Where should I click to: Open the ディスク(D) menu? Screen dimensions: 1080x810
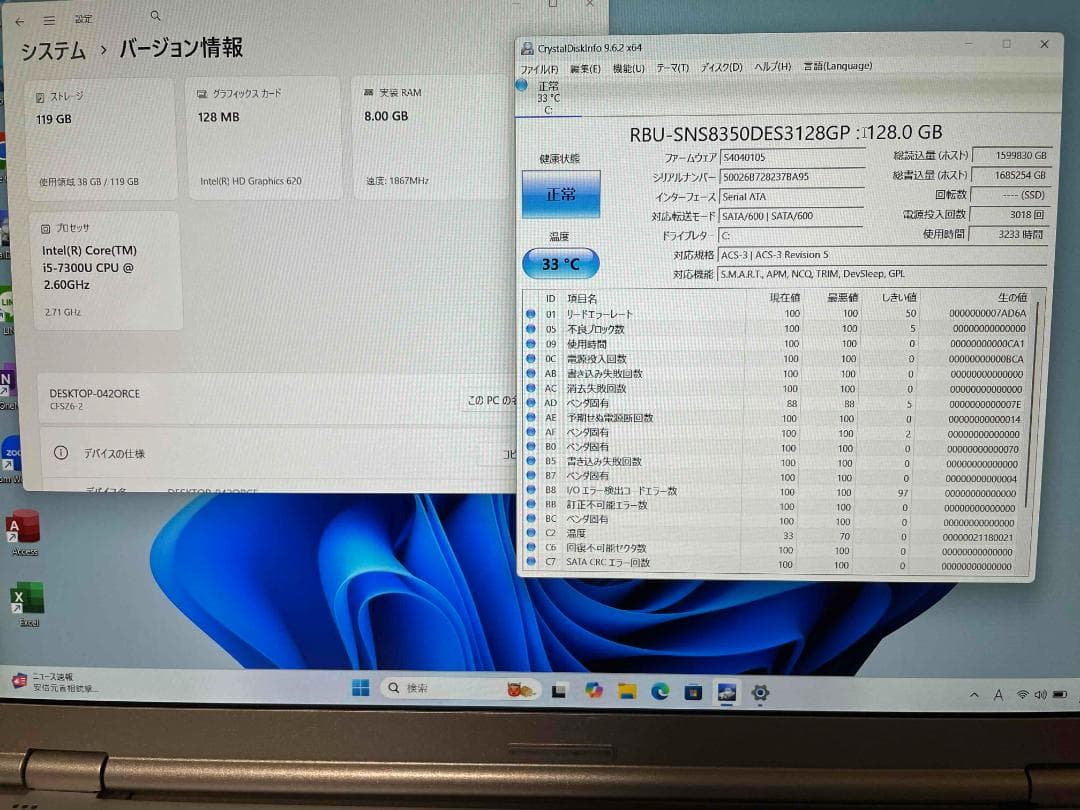tap(725, 66)
